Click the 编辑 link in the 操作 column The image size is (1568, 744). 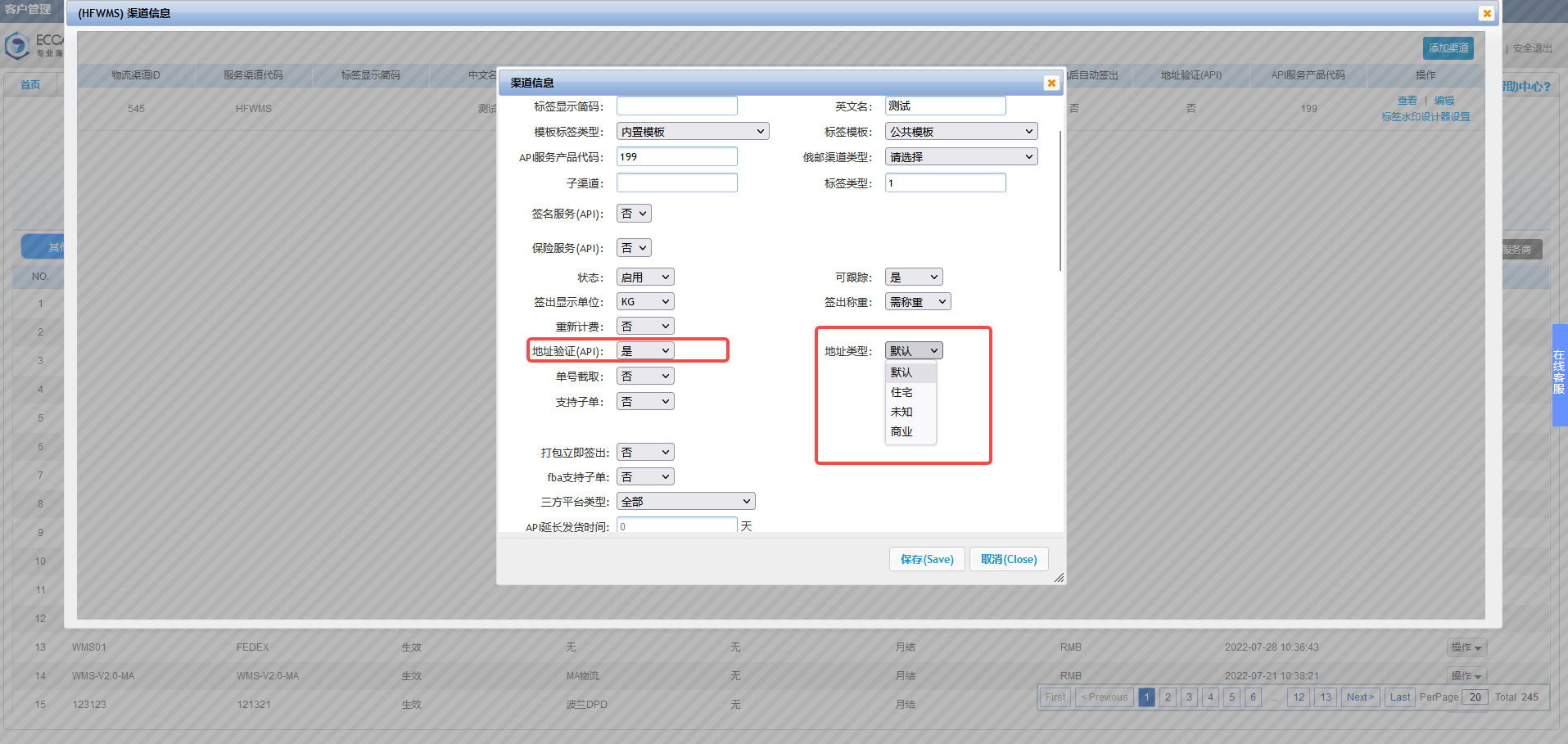pos(1444,101)
